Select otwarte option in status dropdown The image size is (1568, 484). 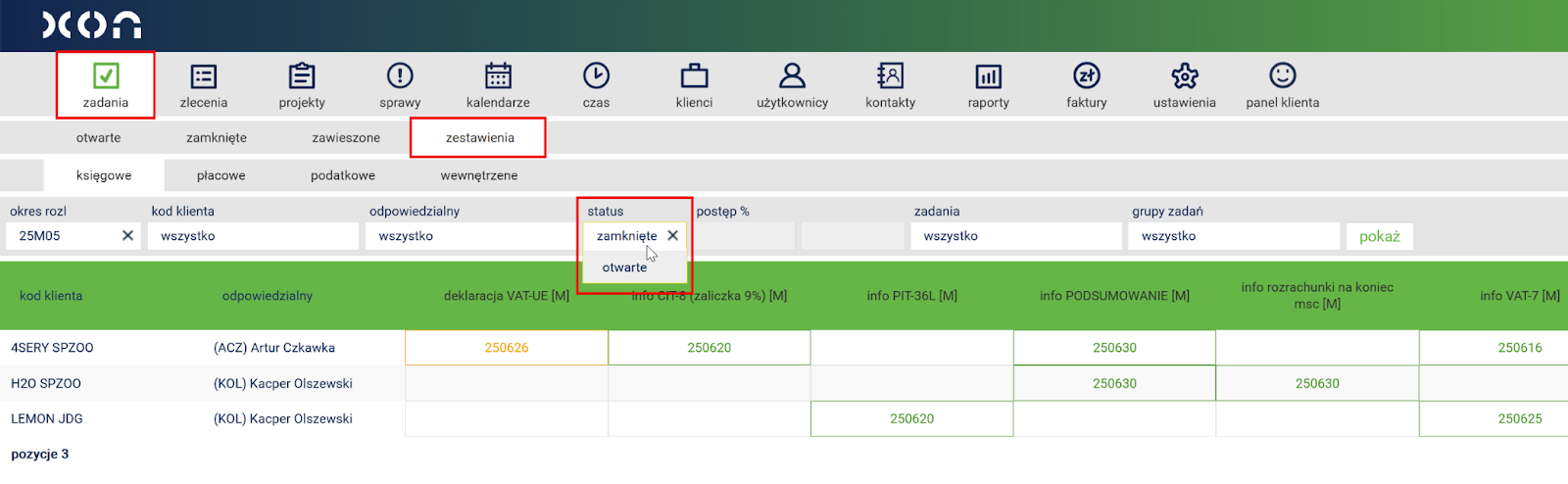pos(624,267)
